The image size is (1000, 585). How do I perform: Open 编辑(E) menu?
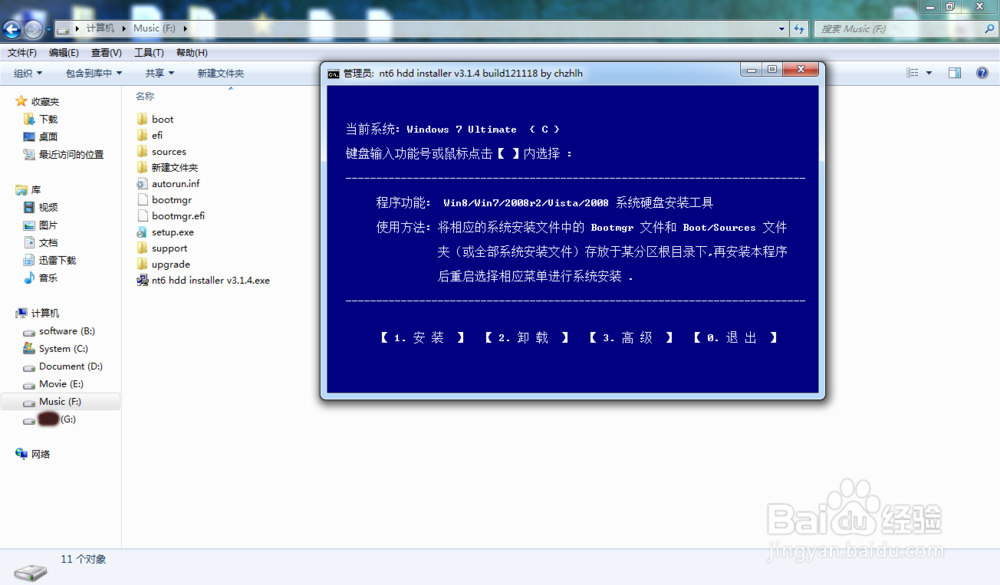[x=64, y=53]
